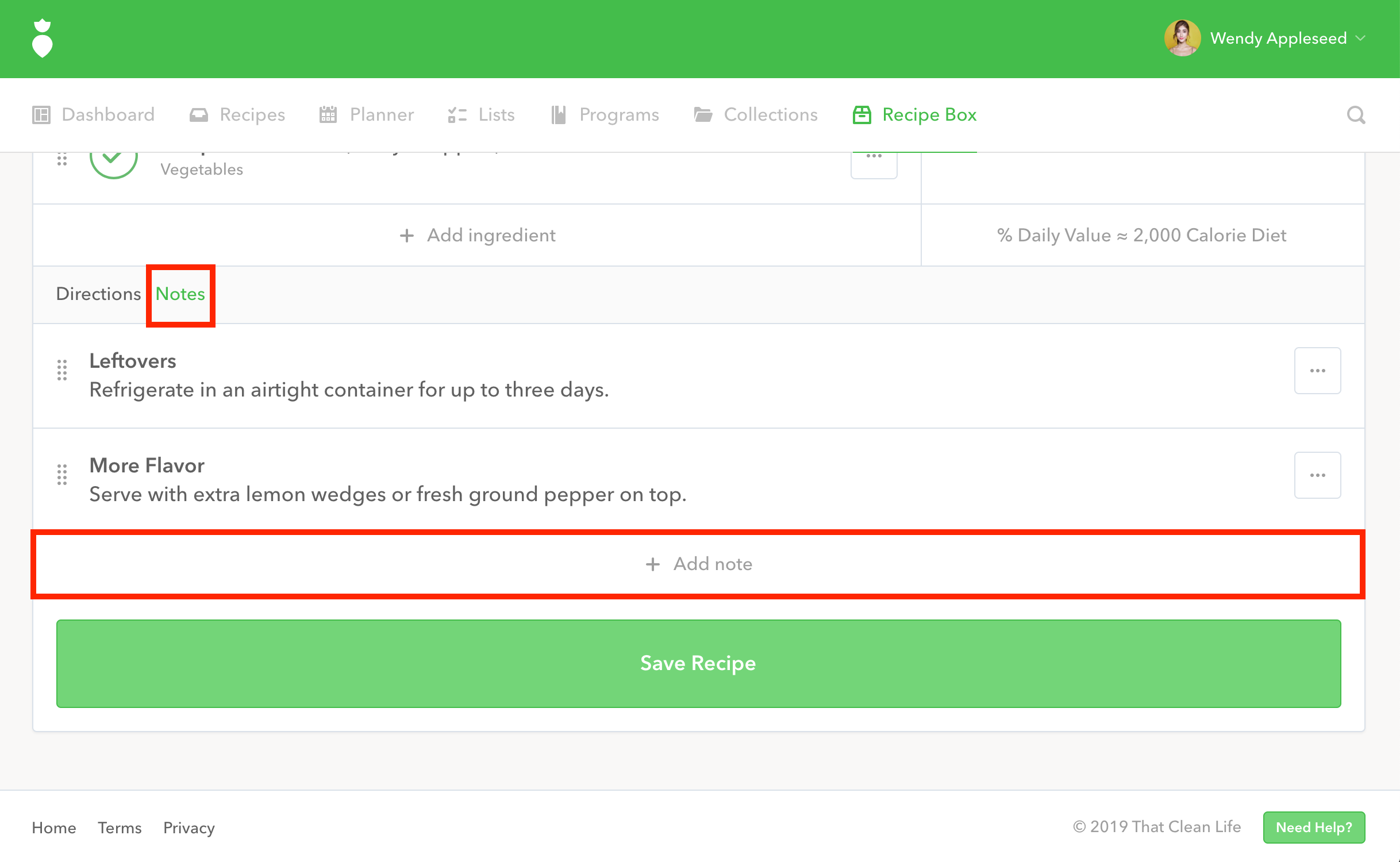
Task: Open the Dashboard page
Action: coord(94,115)
